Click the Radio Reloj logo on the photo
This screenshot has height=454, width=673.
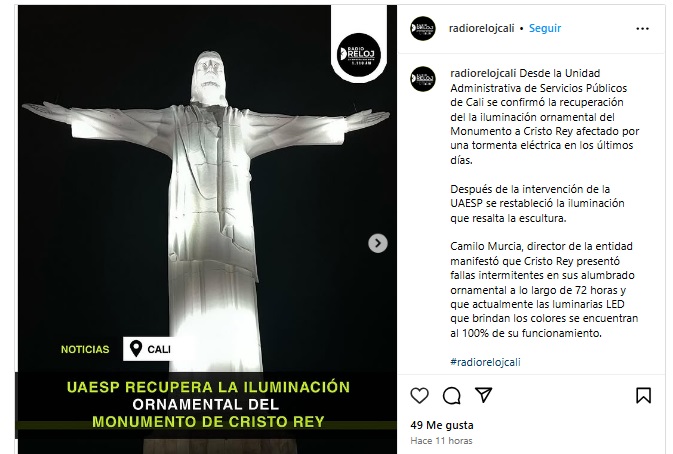[x=359, y=55]
